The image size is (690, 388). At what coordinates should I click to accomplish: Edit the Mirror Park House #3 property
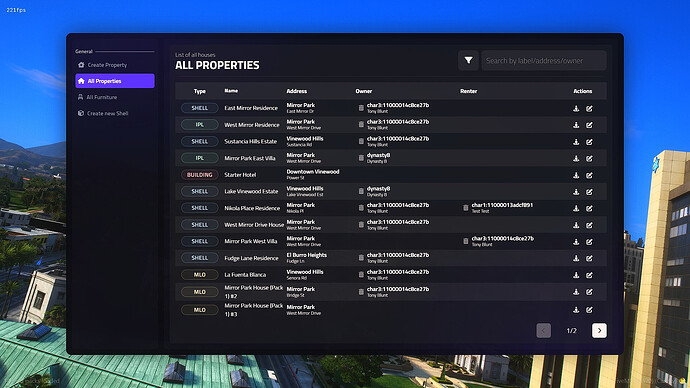point(589,310)
